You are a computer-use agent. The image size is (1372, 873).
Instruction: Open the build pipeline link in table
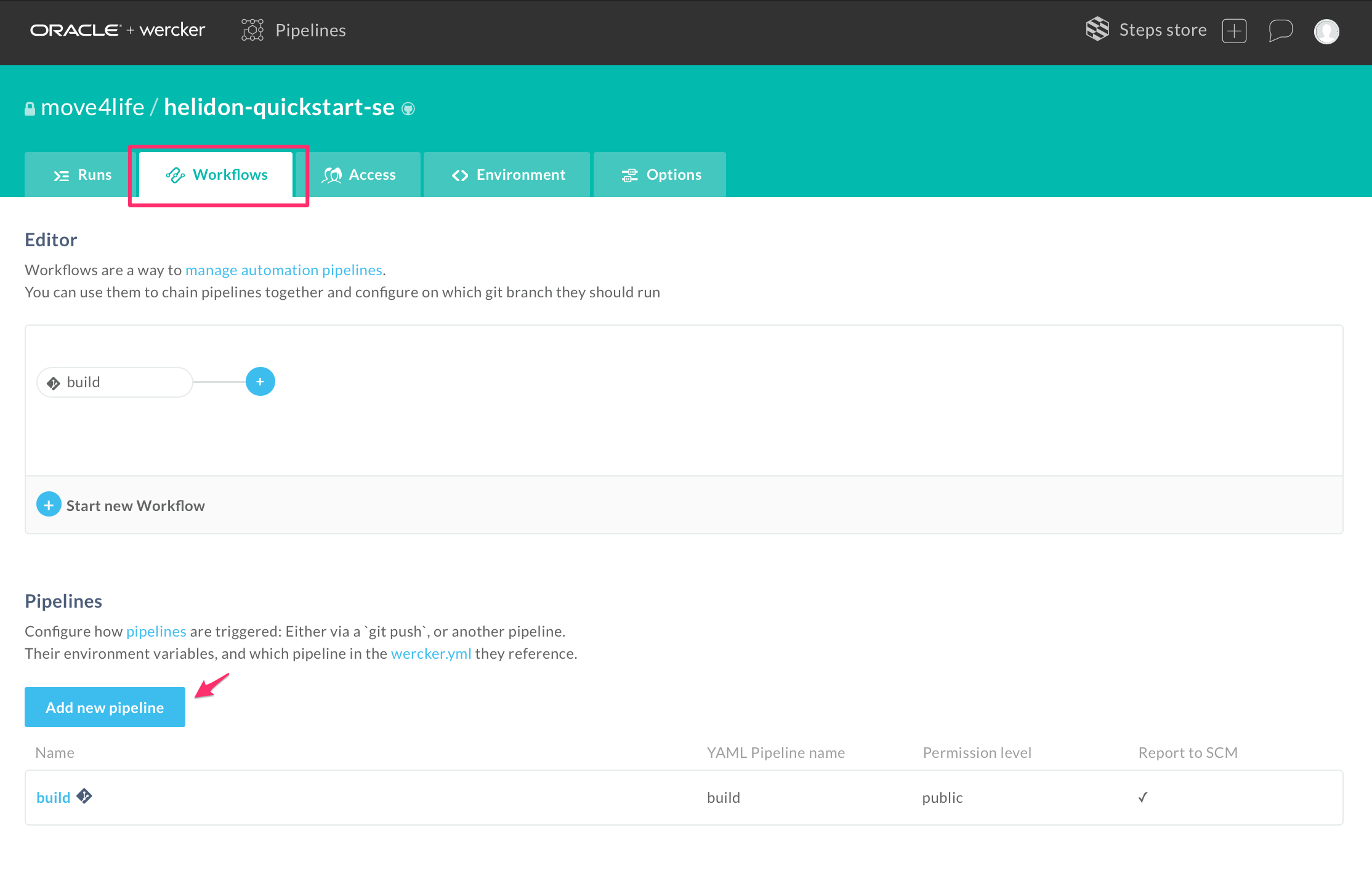pyautogui.click(x=53, y=798)
